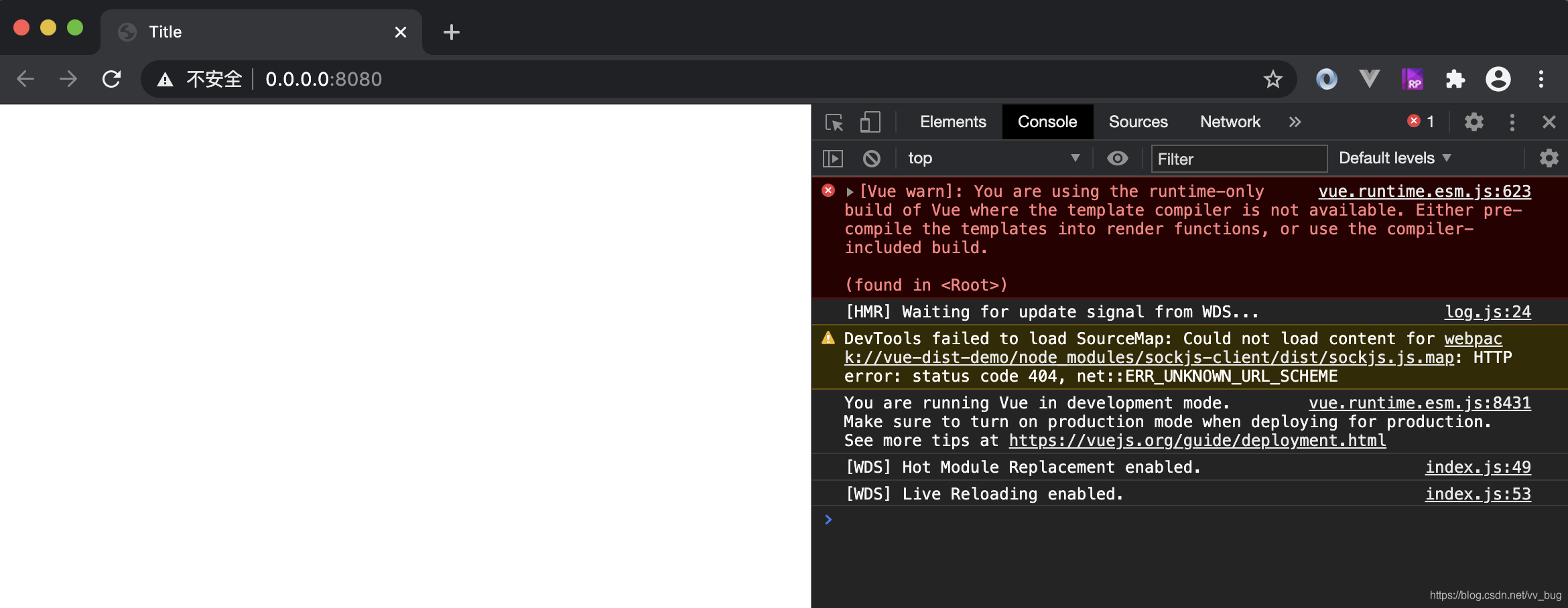Image resolution: width=1568 pixels, height=608 pixels.
Task: Click the not secure warning icon
Action: coord(165,80)
